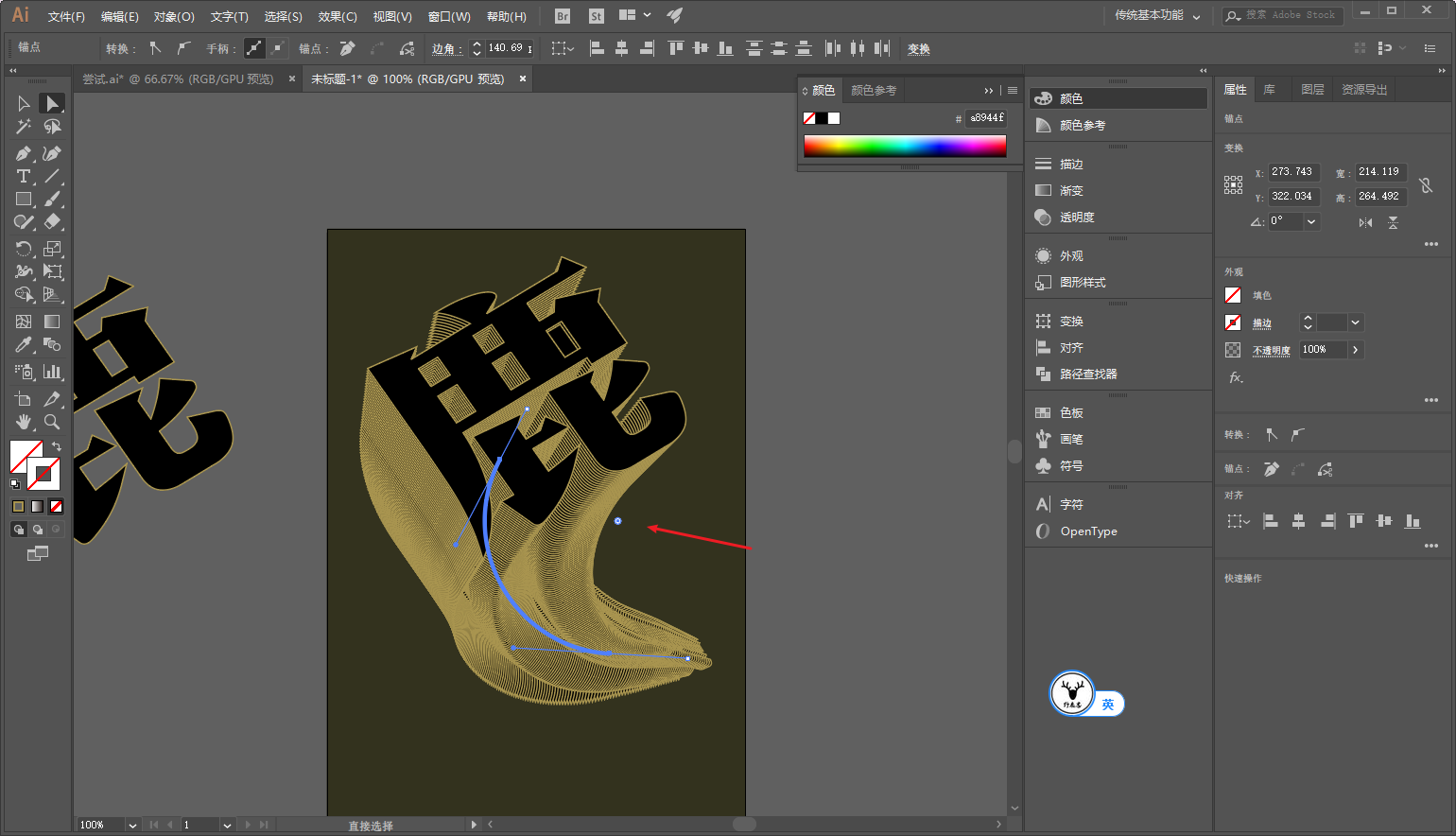Activate the Eyedropper tool
1456x836 pixels.
click(24, 345)
